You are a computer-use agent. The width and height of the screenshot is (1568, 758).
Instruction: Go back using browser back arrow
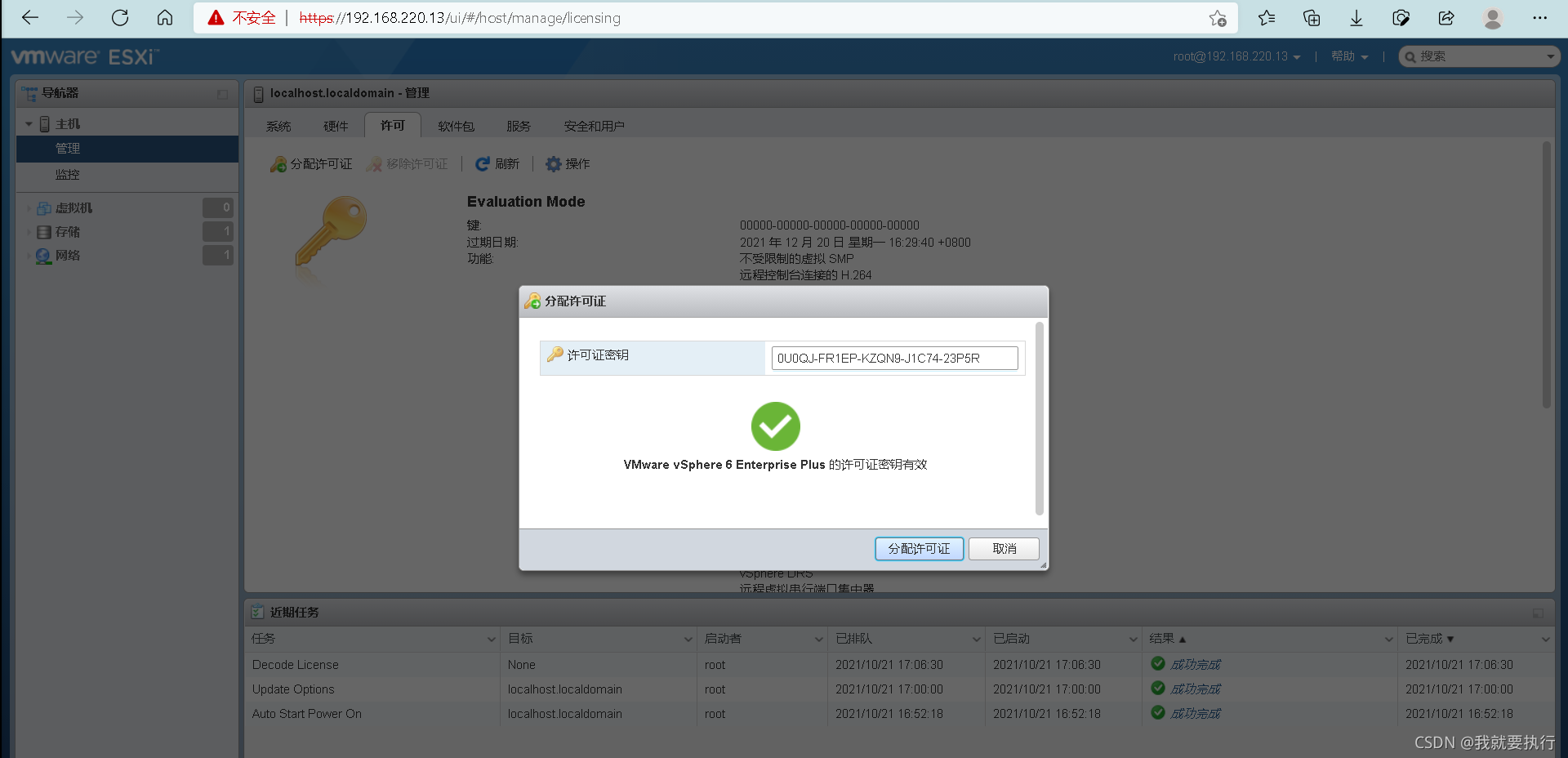30,18
